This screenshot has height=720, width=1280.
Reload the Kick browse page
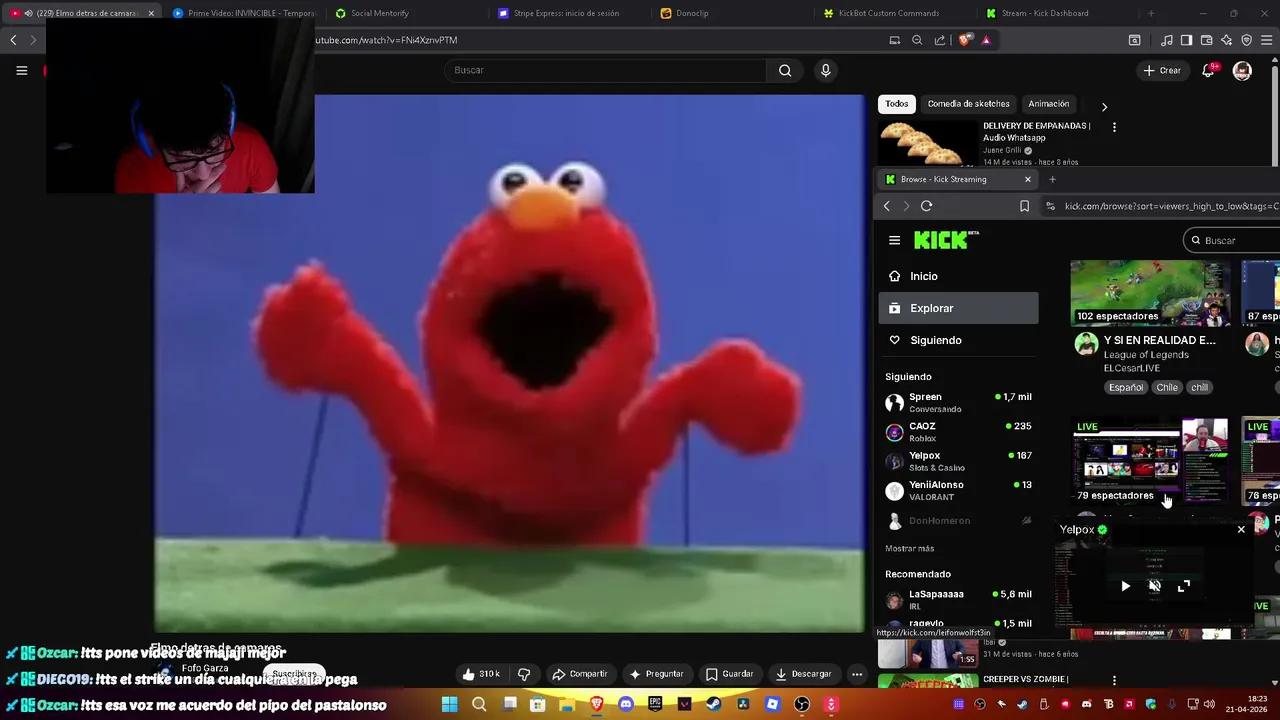pyautogui.click(x=926, y=206)
